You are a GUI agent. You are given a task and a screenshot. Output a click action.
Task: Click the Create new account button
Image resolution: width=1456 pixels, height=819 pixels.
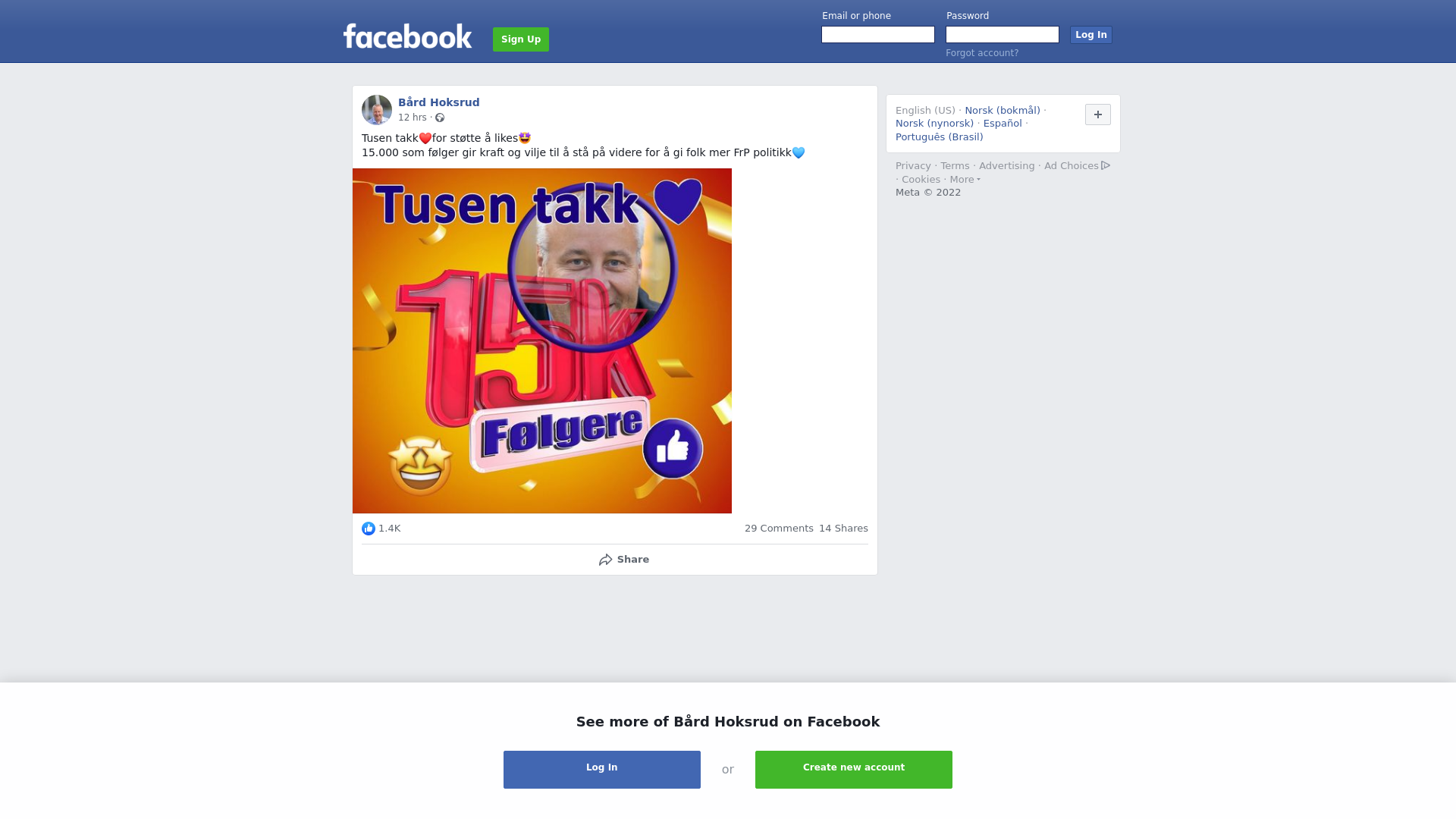[x=854, y=770]
